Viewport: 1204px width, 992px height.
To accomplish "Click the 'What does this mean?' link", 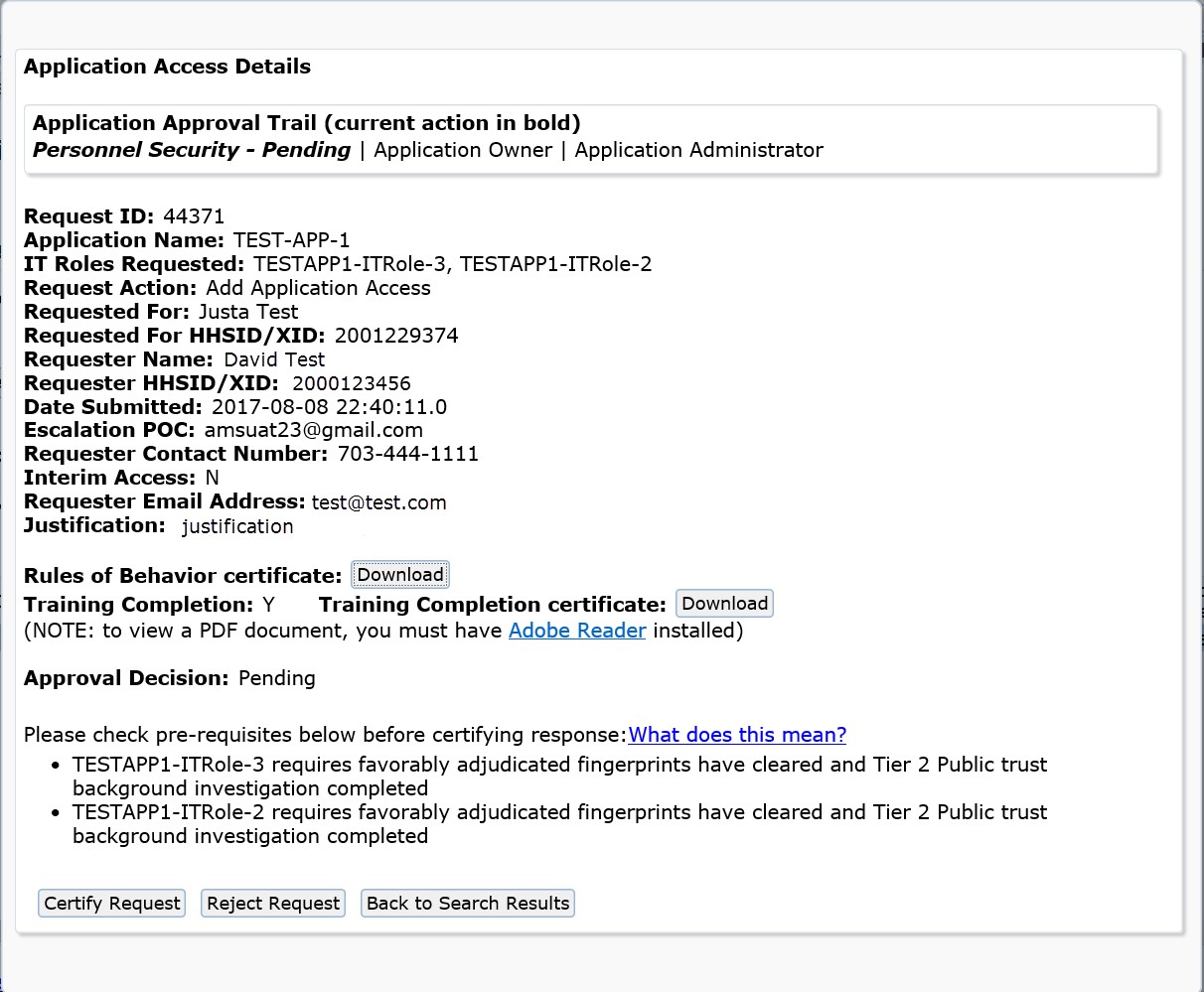I will (737, 735).
